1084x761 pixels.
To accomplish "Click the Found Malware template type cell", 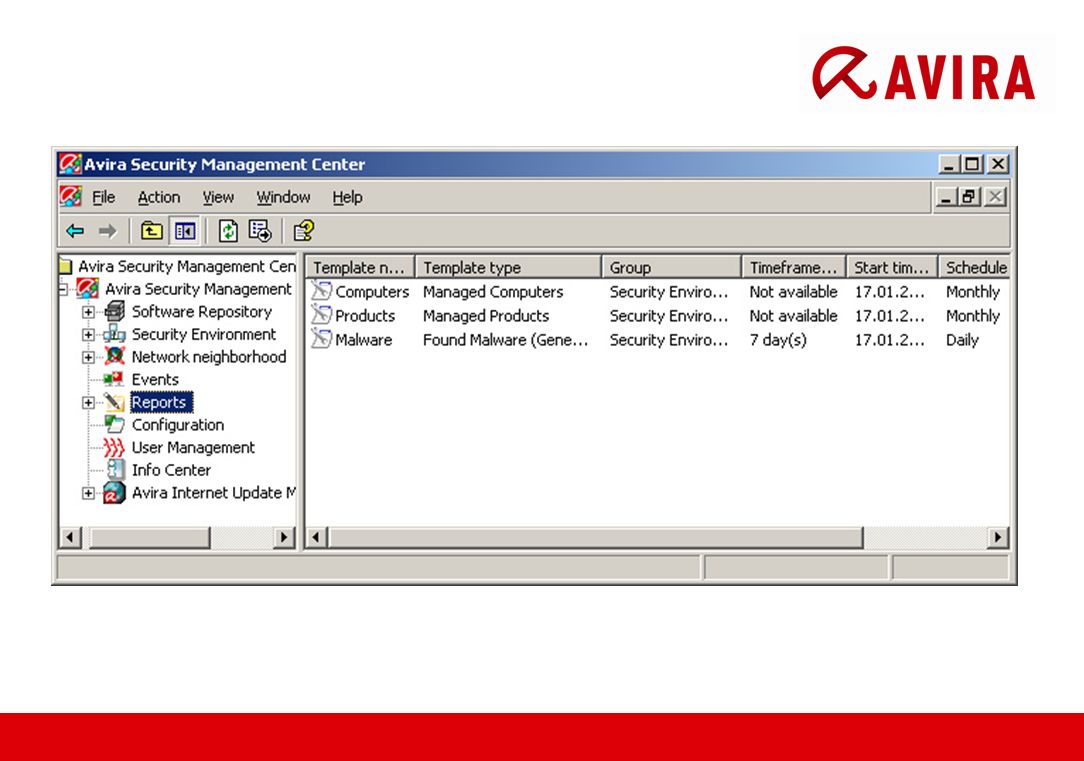I will pyautogui.click(x=505, y=340).
